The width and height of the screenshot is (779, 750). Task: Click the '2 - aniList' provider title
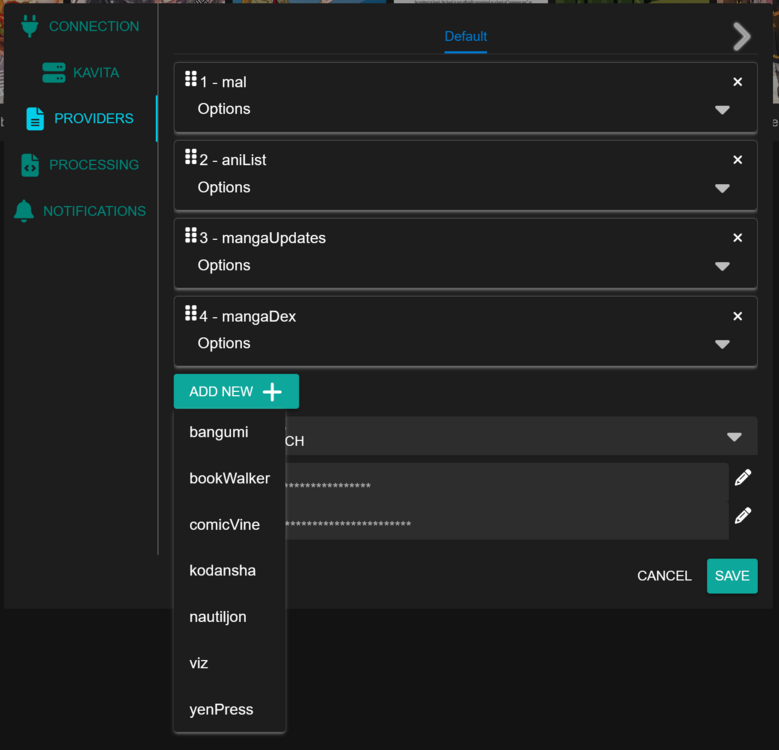(233, 160)
